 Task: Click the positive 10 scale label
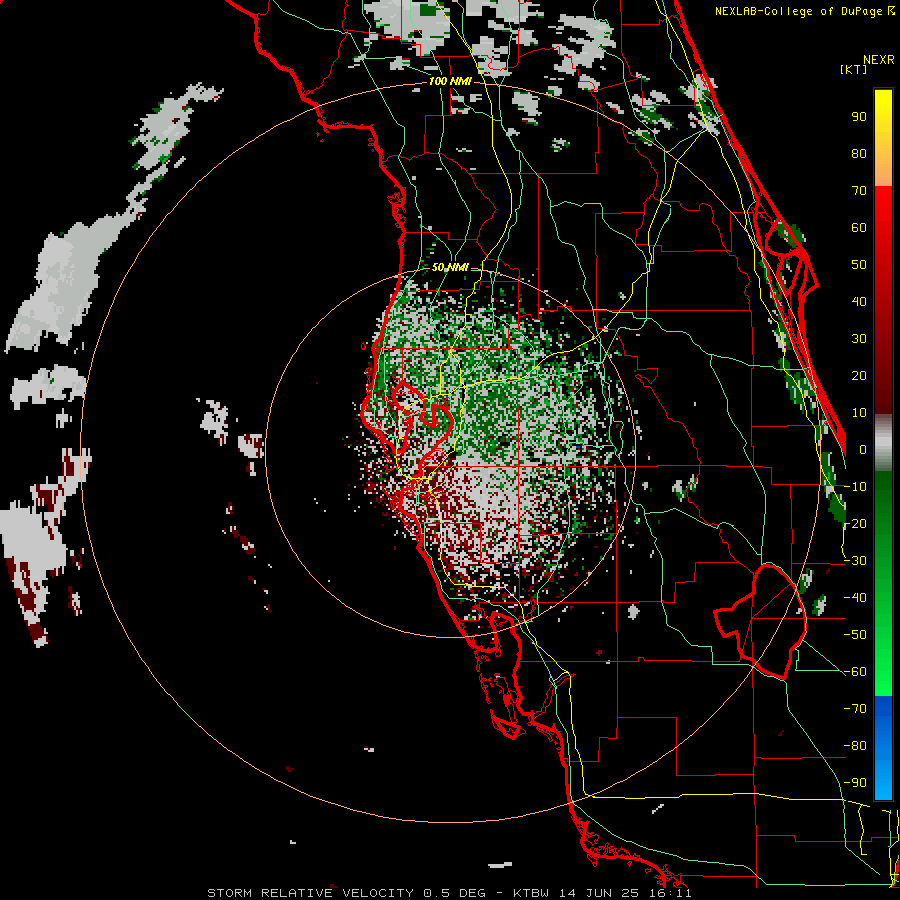tap(859, 413)
